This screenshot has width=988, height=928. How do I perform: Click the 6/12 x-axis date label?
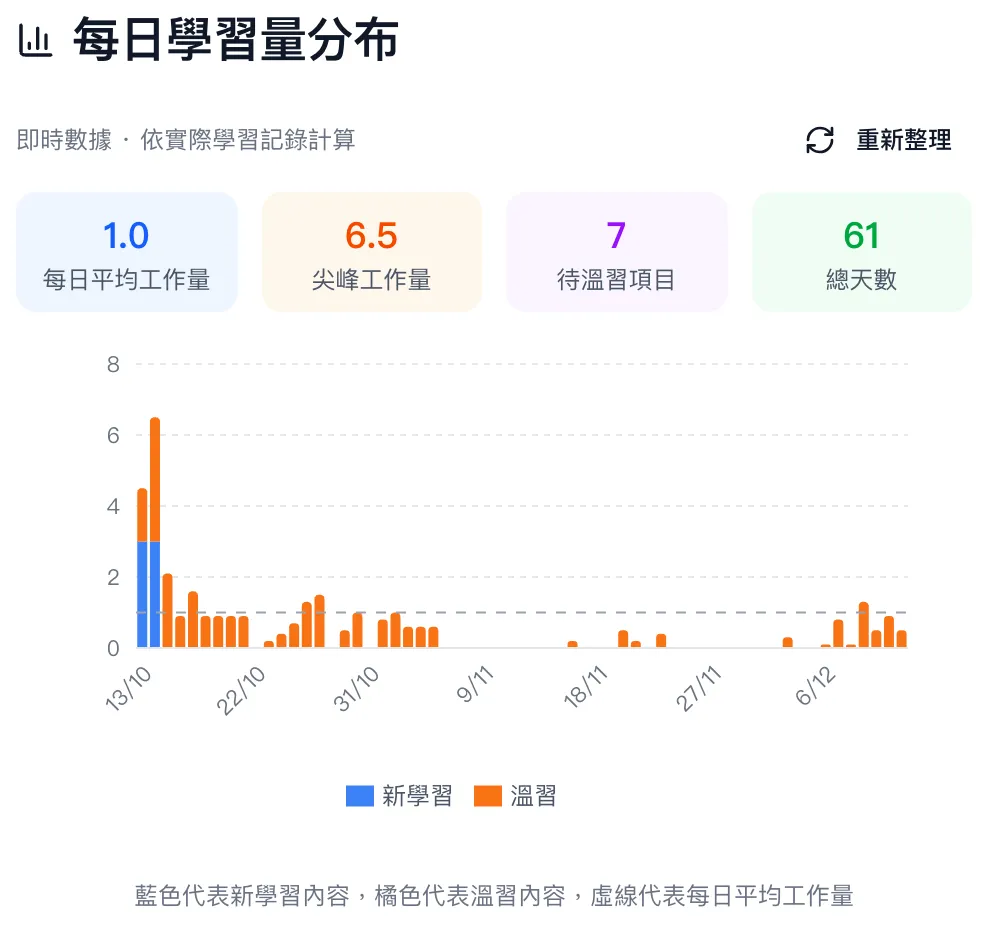[815, 685]
